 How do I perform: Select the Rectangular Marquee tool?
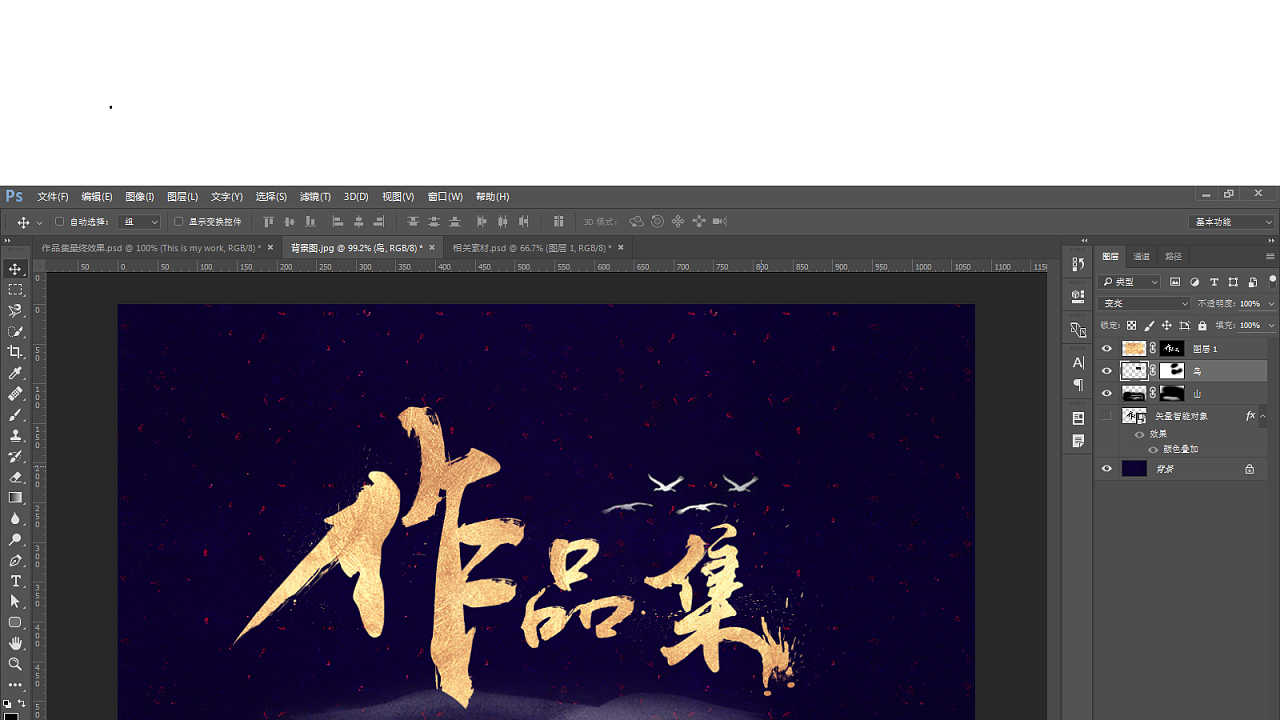pyautogui.click(x=15, y=290)
